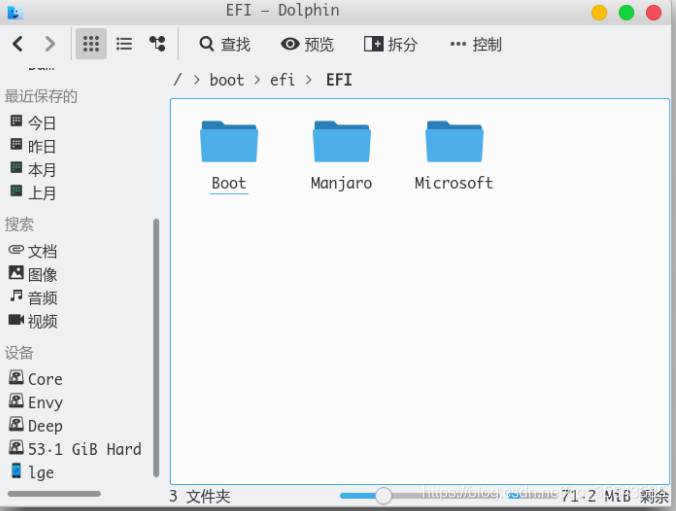The image size is (676, 511).
Task: Click the yellow minimize window button
Action: [x=599, y=13]
